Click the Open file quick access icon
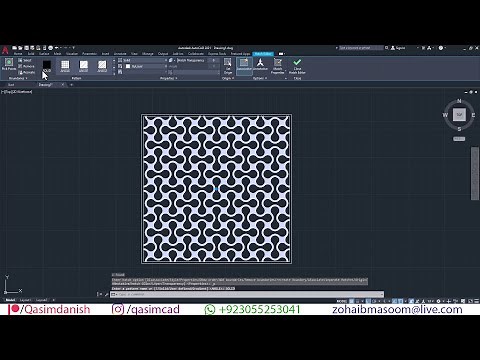The width and height of the screenshot is (480, 360). tap(21, 48)
